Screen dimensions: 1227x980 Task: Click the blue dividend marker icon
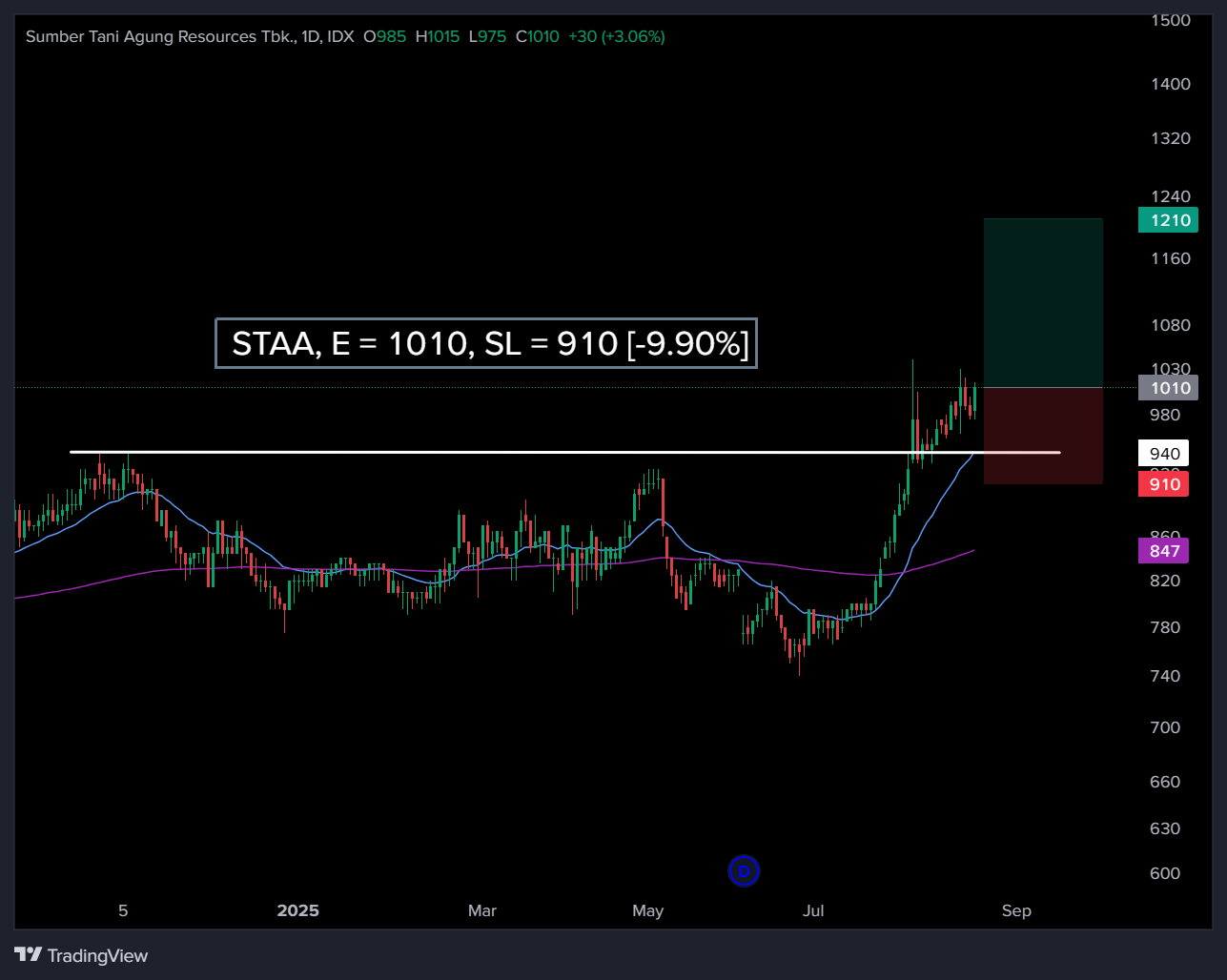744,870
